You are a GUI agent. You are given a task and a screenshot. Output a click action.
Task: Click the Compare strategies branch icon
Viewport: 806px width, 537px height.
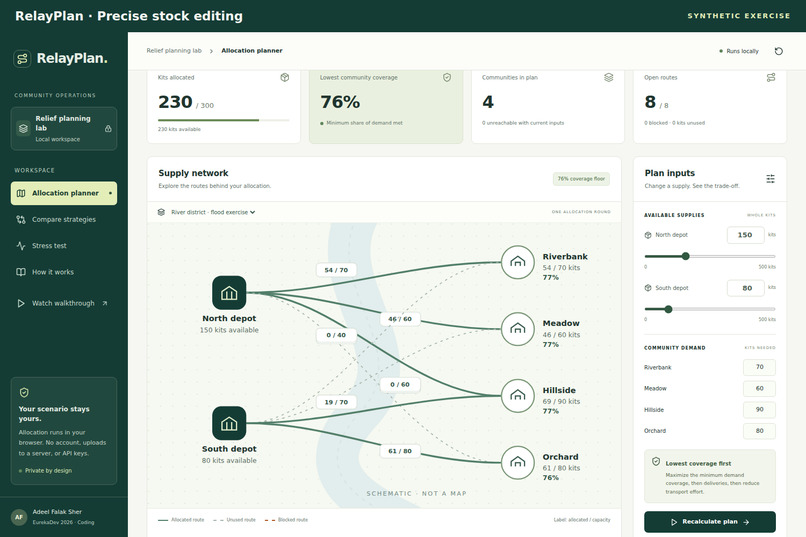pos(21,219)
